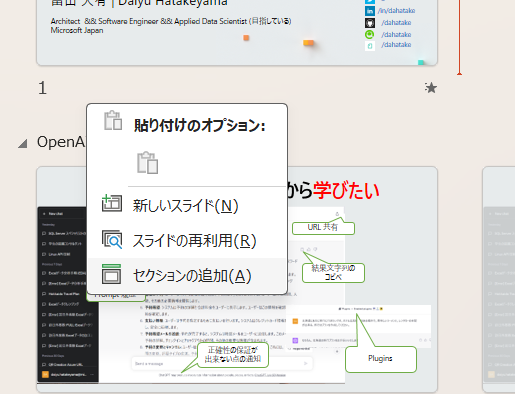Image resolution: width=515 pixels, height=394 pixels.
Task: Click the 正確性の保証が出来ない点の通知 callout
Action: (x=233, y=355)
